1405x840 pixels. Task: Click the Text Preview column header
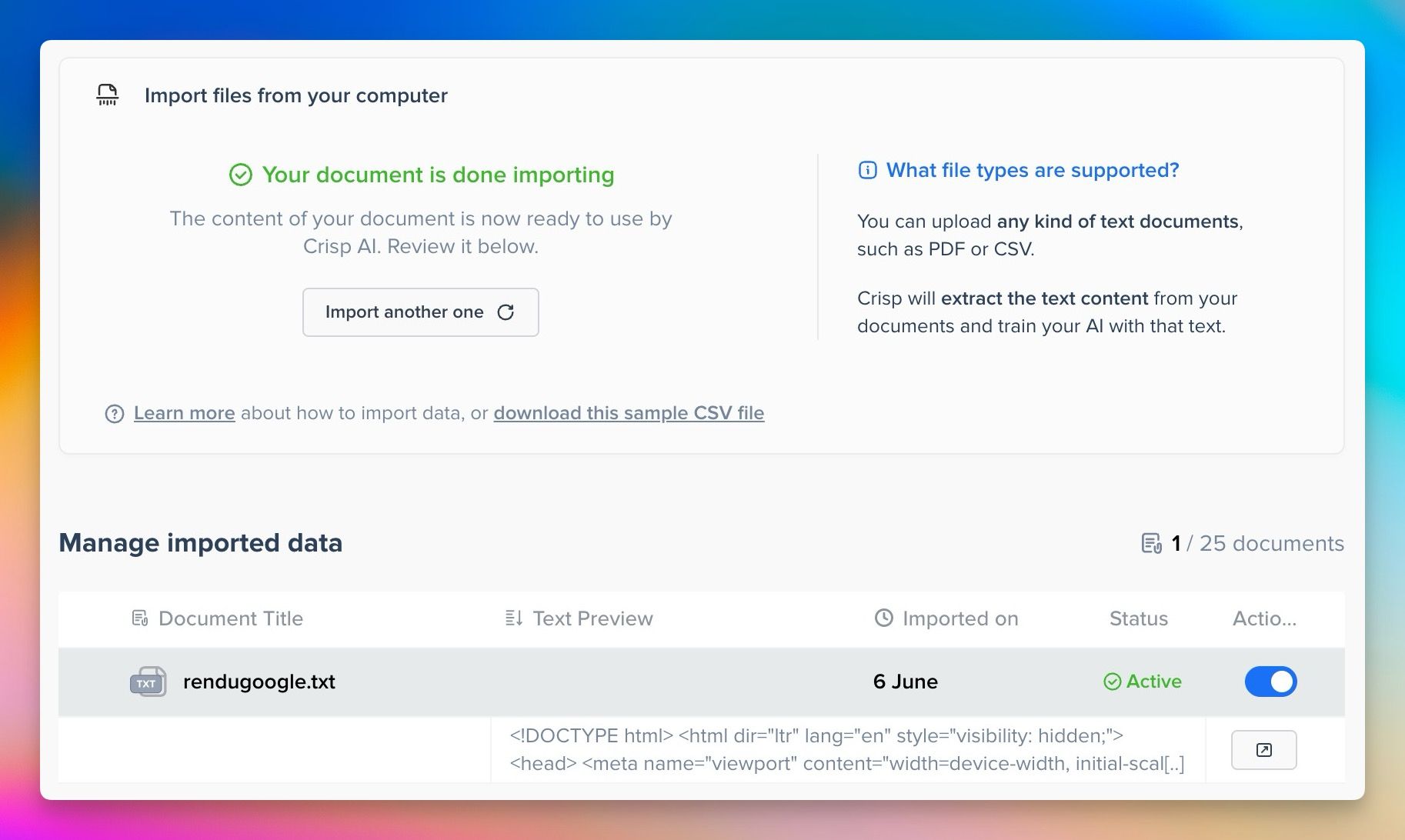tap(592, 618)
